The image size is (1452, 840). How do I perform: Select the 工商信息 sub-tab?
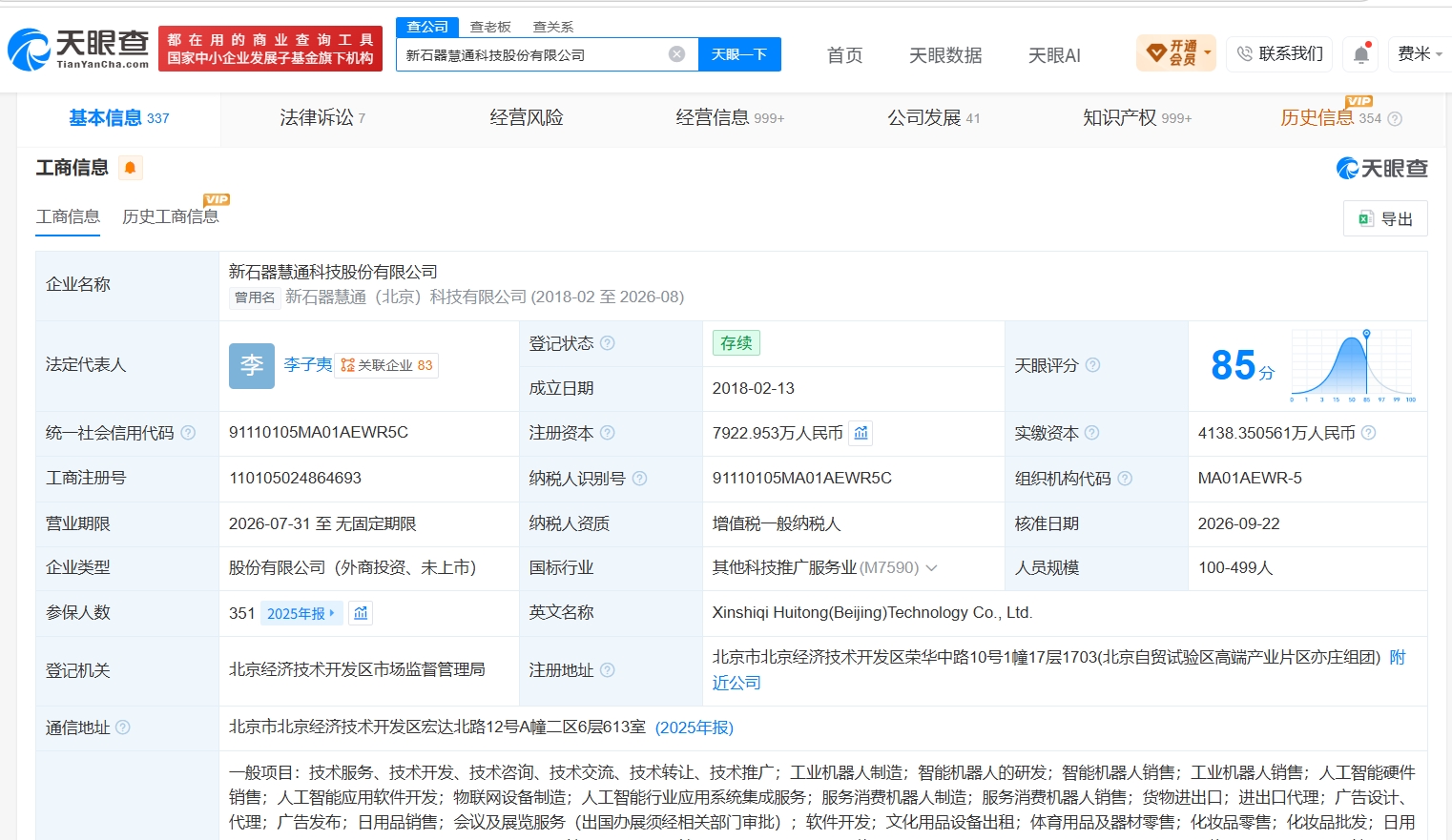[68, 216]
